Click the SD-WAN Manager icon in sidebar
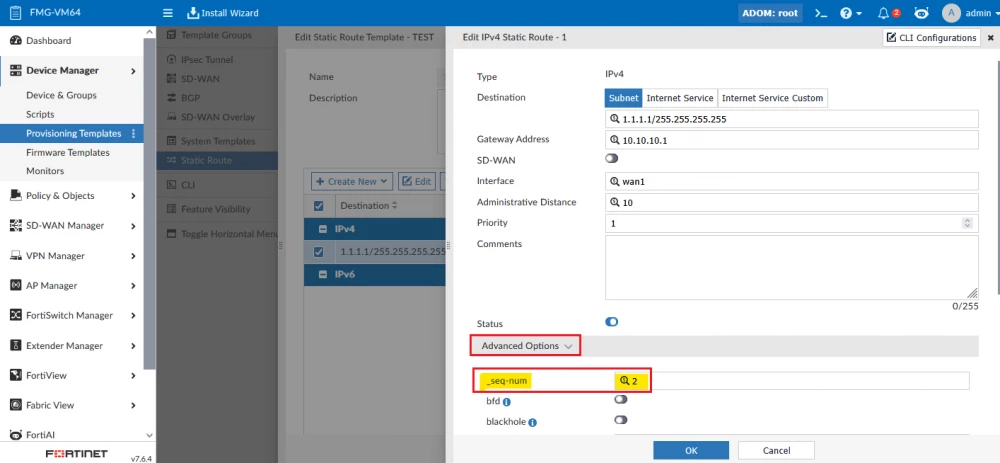This screenshot has height=463, width=1000. tap(15, 226)
